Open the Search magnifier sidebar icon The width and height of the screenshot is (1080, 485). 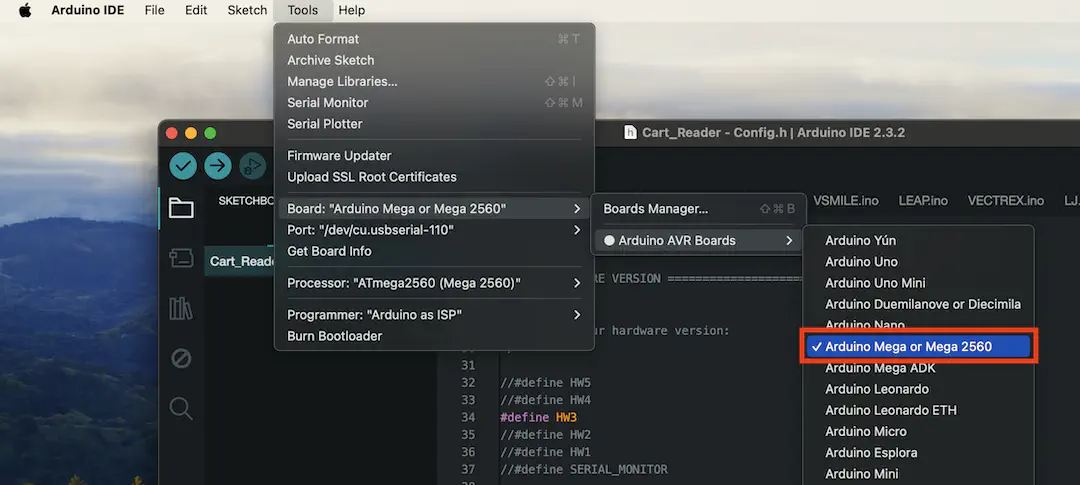[181, 409]
